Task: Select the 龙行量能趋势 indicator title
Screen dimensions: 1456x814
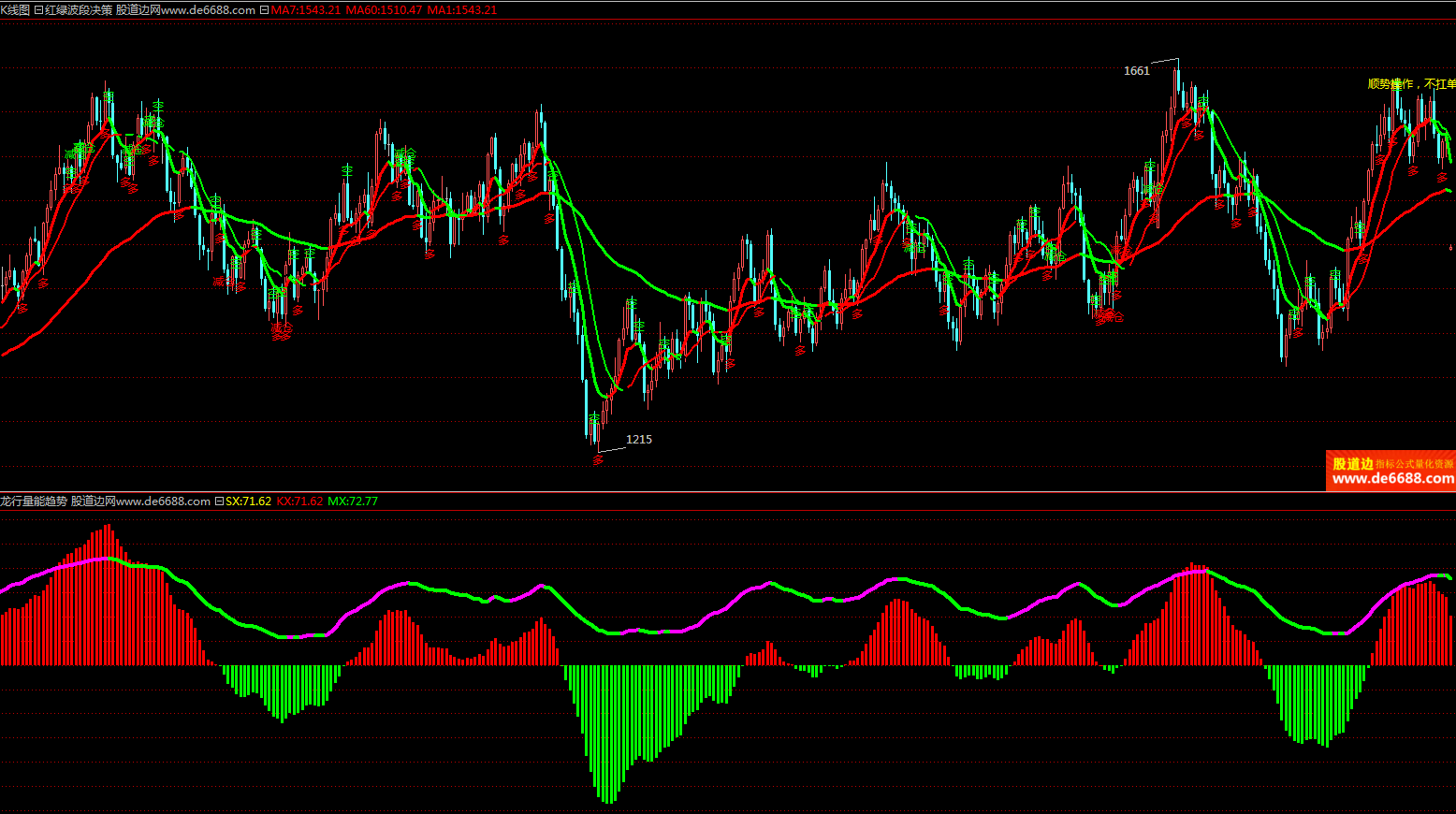Action: (34, 501)
